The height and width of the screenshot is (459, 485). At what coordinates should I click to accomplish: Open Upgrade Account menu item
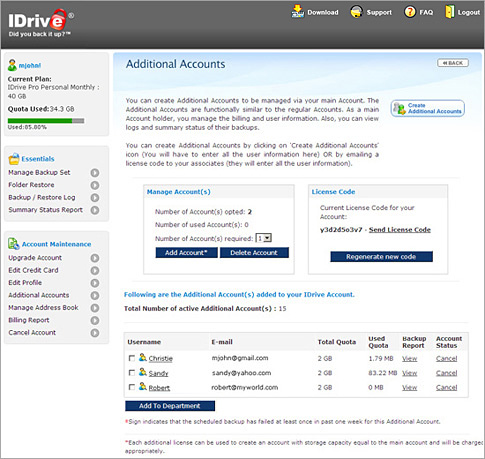(35, 258)
